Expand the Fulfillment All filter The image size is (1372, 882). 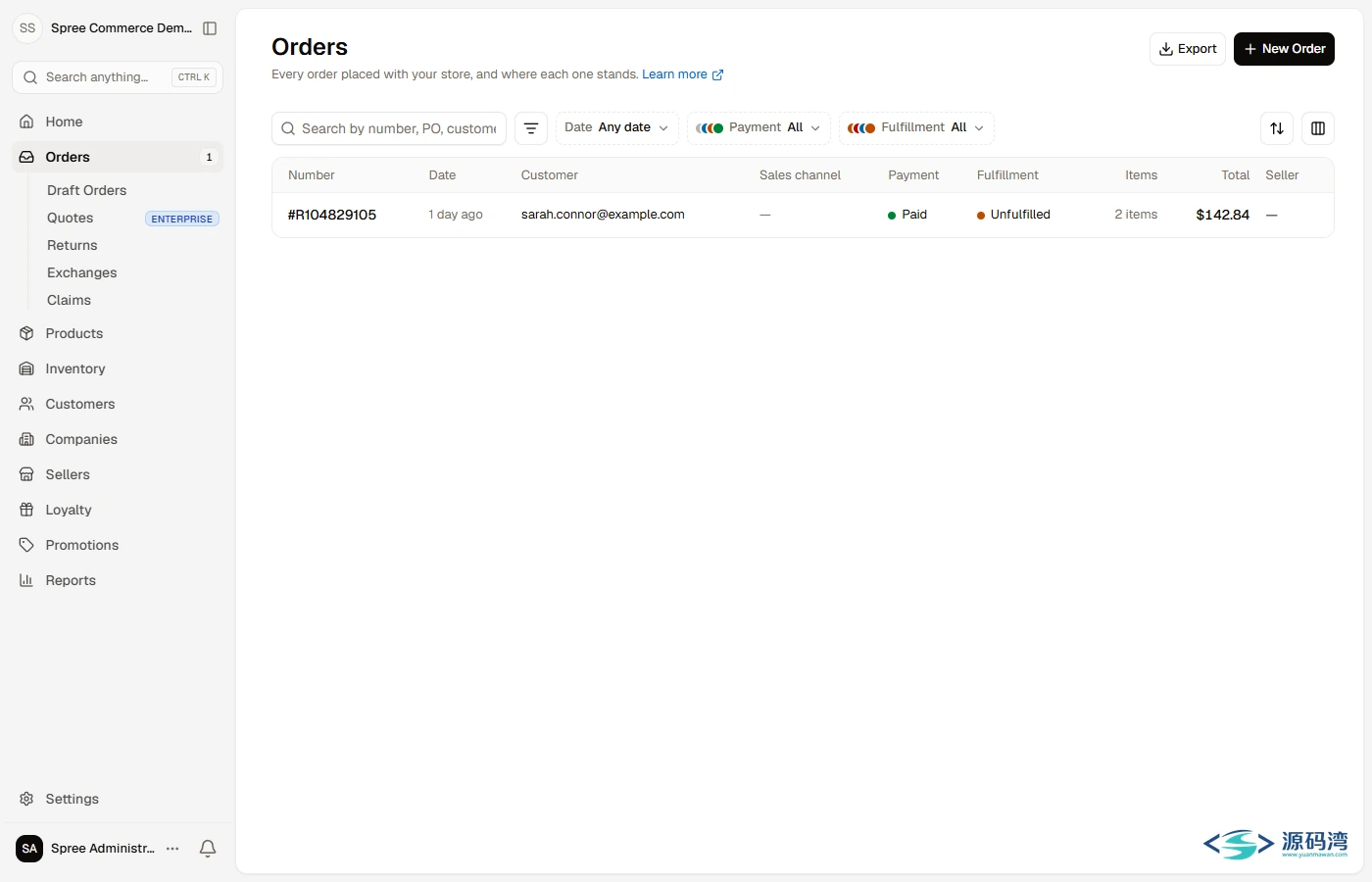(916, 128)
